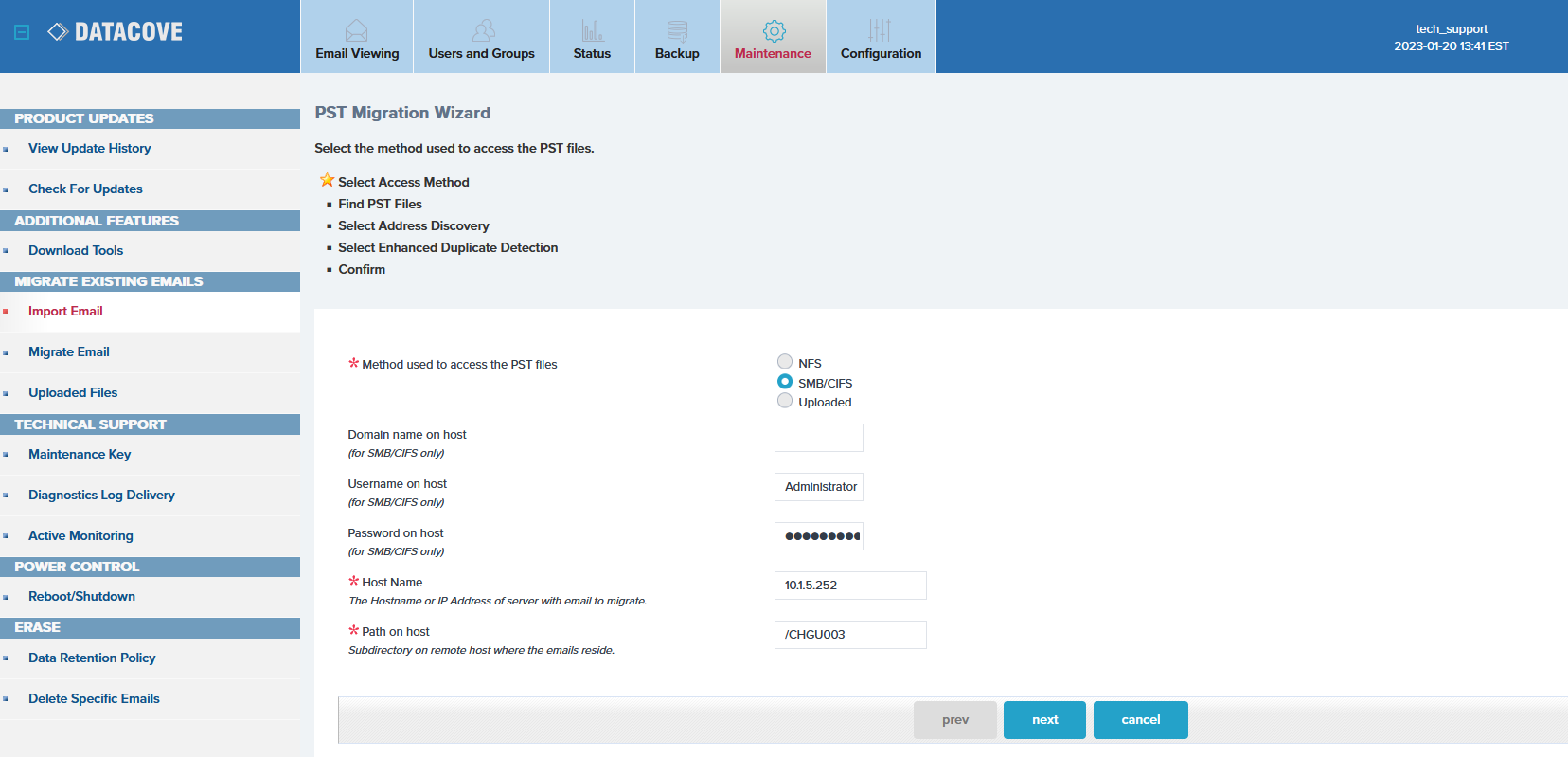Image resolution: width=1568 pixels, height=757 pixels.
Task: Go to Data Retention Policy
Action: coord(92,658)
